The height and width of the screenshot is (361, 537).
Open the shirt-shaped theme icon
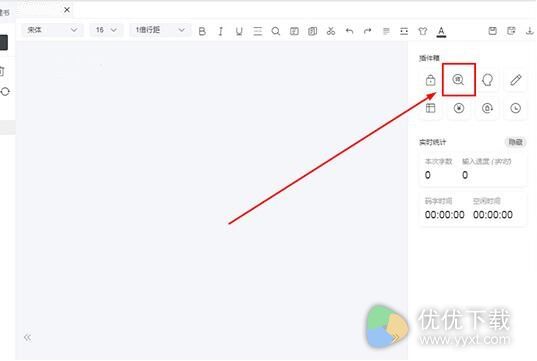coord(423,32)
